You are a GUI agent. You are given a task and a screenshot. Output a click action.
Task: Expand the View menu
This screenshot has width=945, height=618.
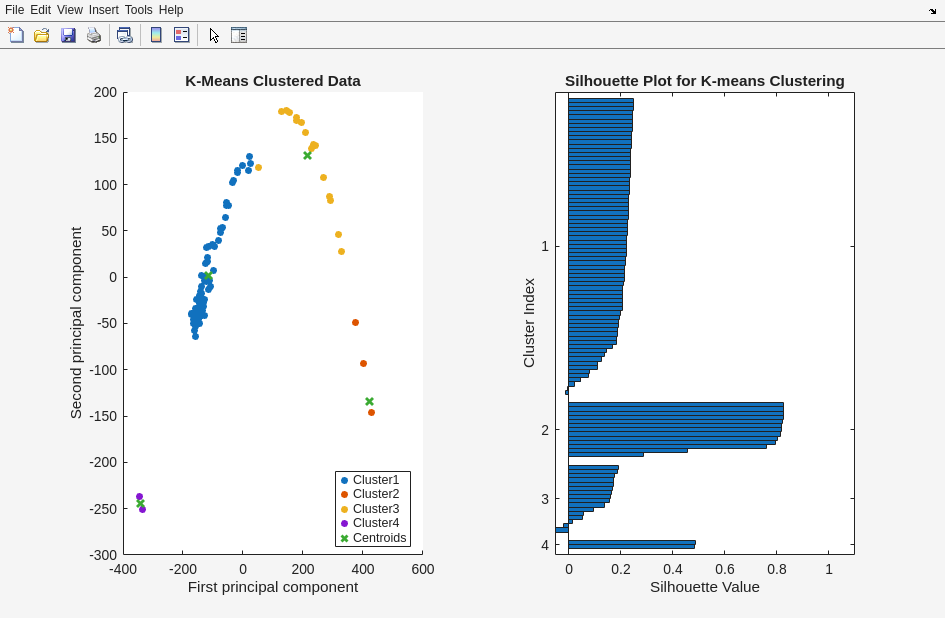point(70,10)
